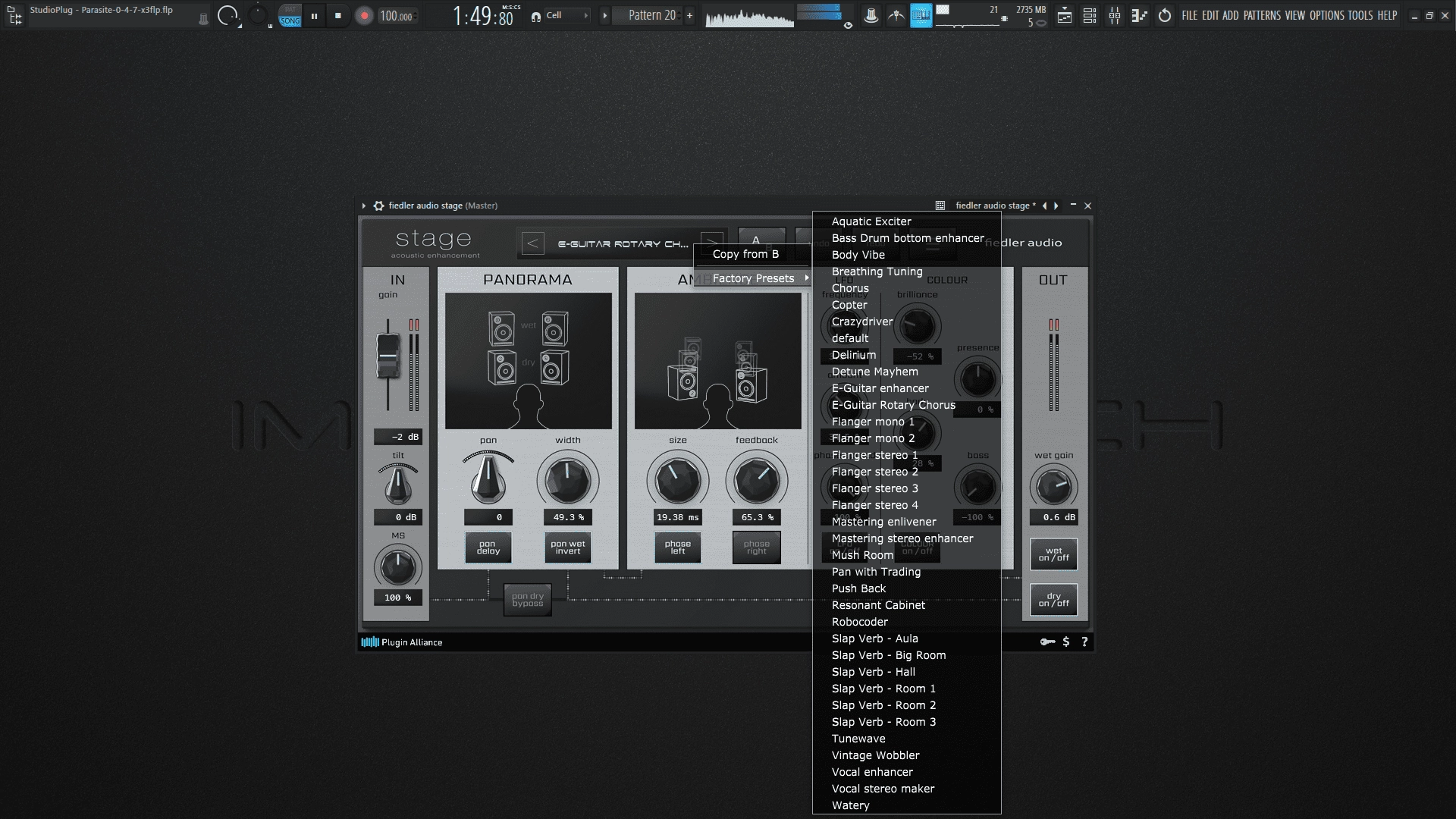Viewport: 1456px width, 819px height.
Task: Open the playlist view icon
Action: click(1065, 15)
